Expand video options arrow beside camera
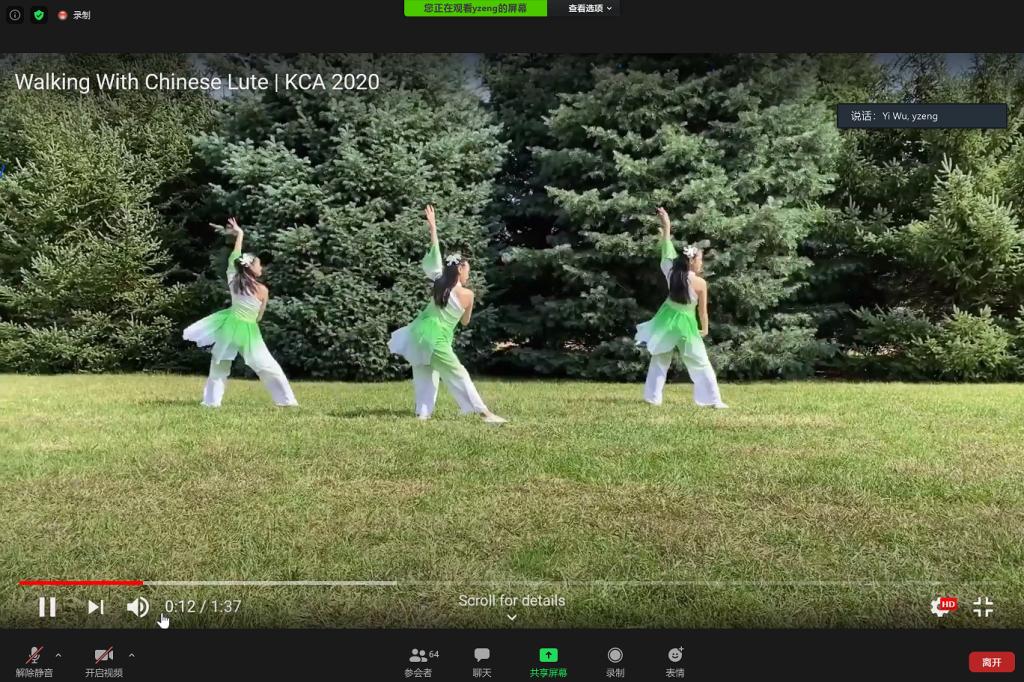The height and width of the screenshot is (682, 1024). click(x=132, y=655)
